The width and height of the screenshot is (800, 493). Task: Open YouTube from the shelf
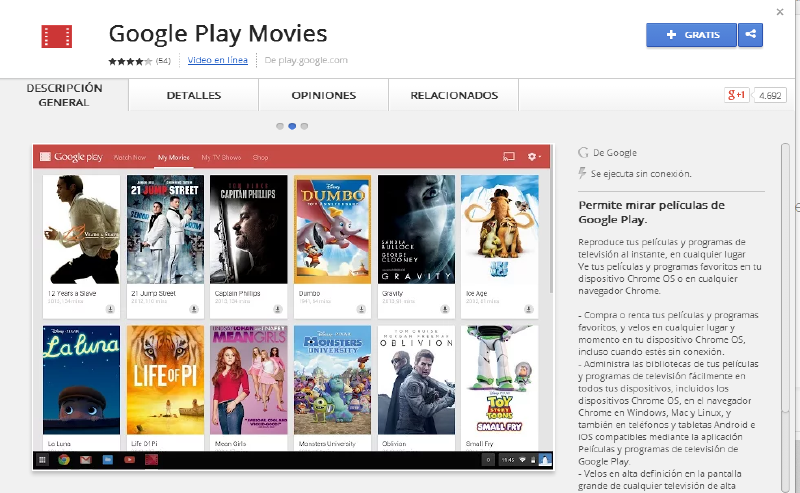click(x=130, y=460)
